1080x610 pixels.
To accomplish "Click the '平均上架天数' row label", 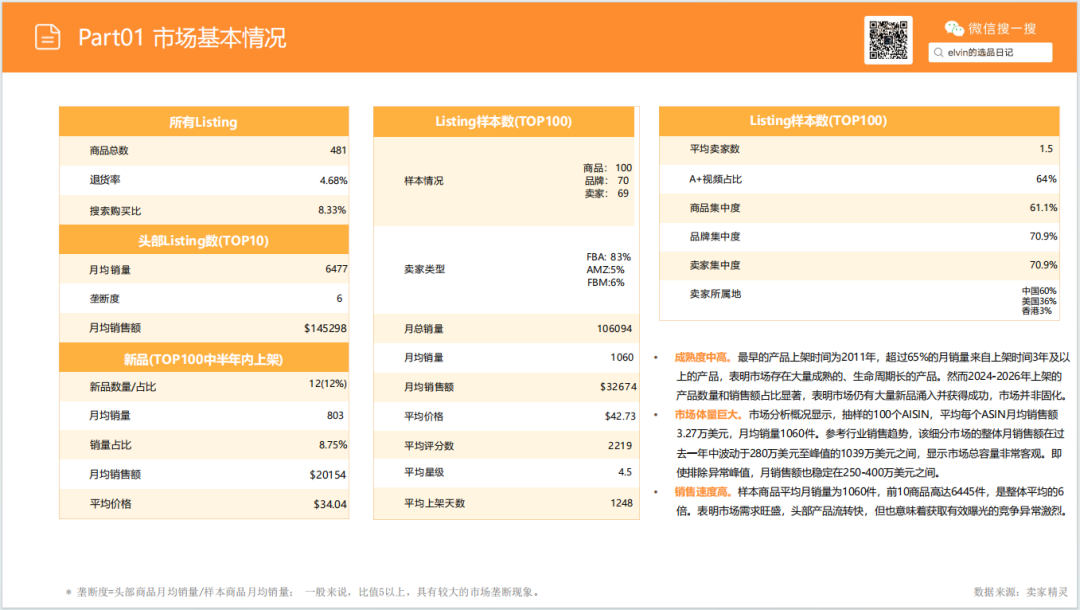I will 435,503.
